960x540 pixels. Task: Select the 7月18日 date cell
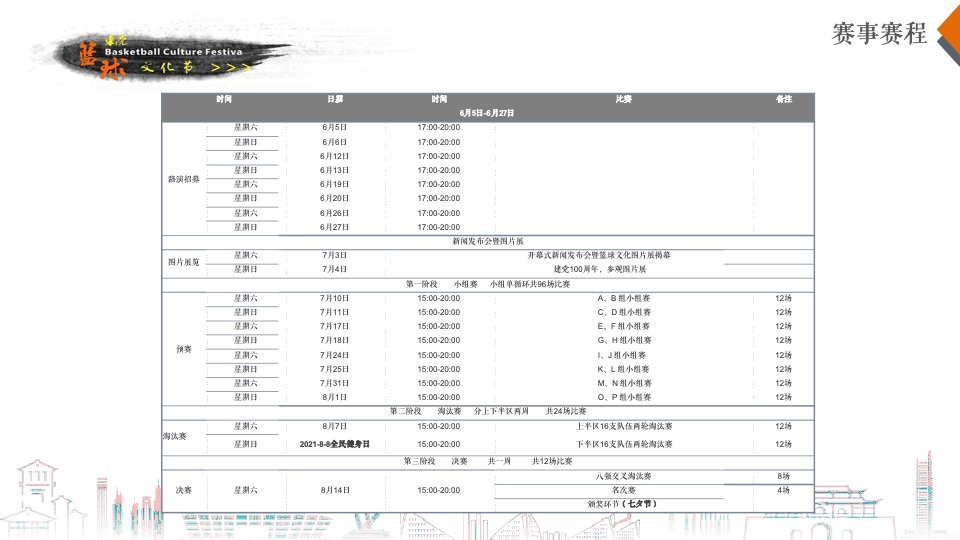point(334,340)
